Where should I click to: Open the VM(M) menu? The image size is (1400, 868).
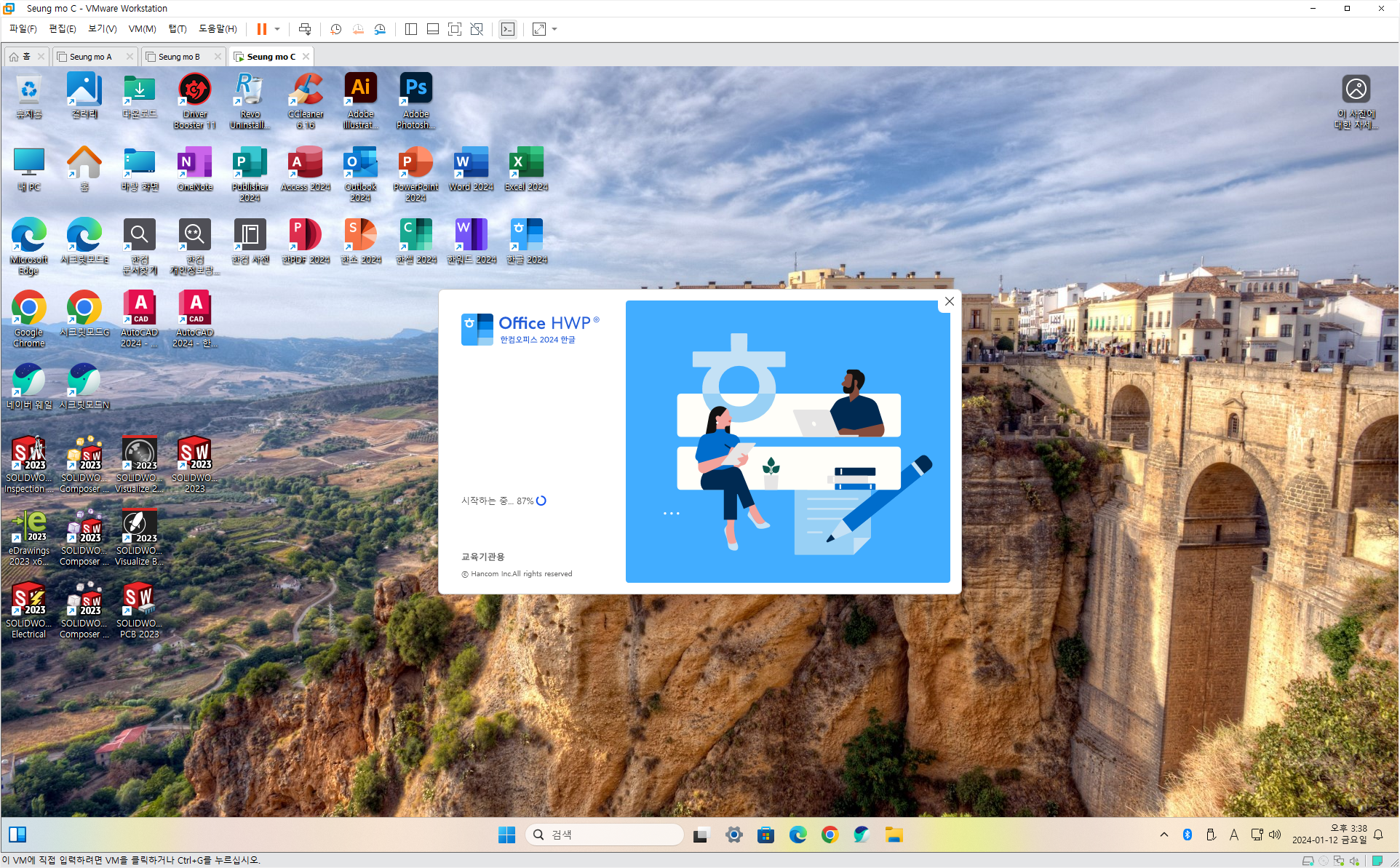click(x=142, y=29)
